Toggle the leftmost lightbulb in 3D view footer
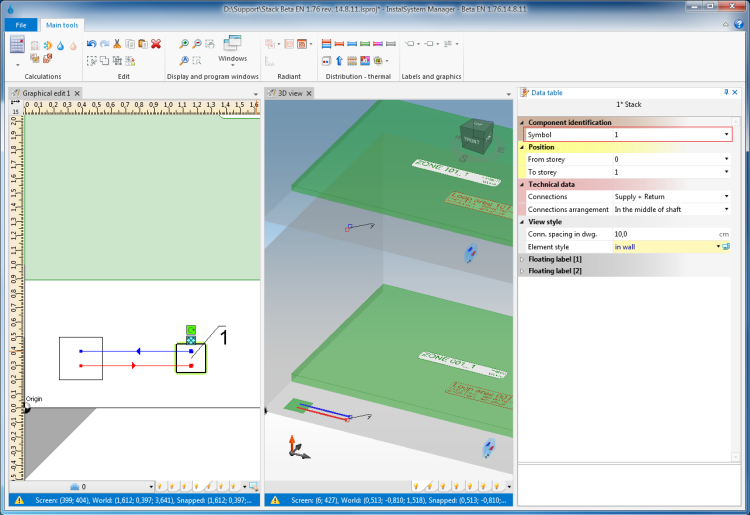The image size is (750, 515). [416, 487]
